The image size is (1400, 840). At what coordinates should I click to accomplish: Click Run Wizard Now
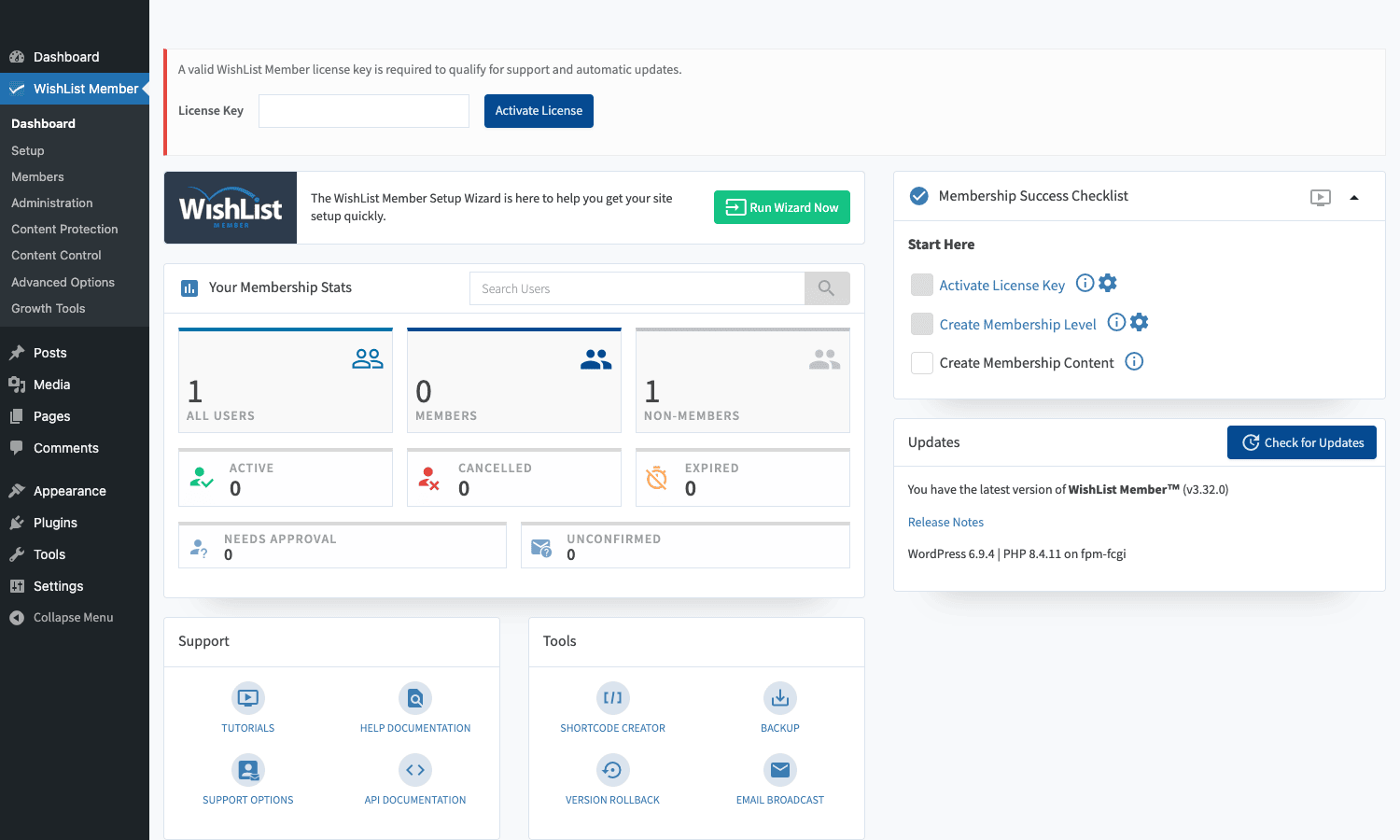(782, 207)
